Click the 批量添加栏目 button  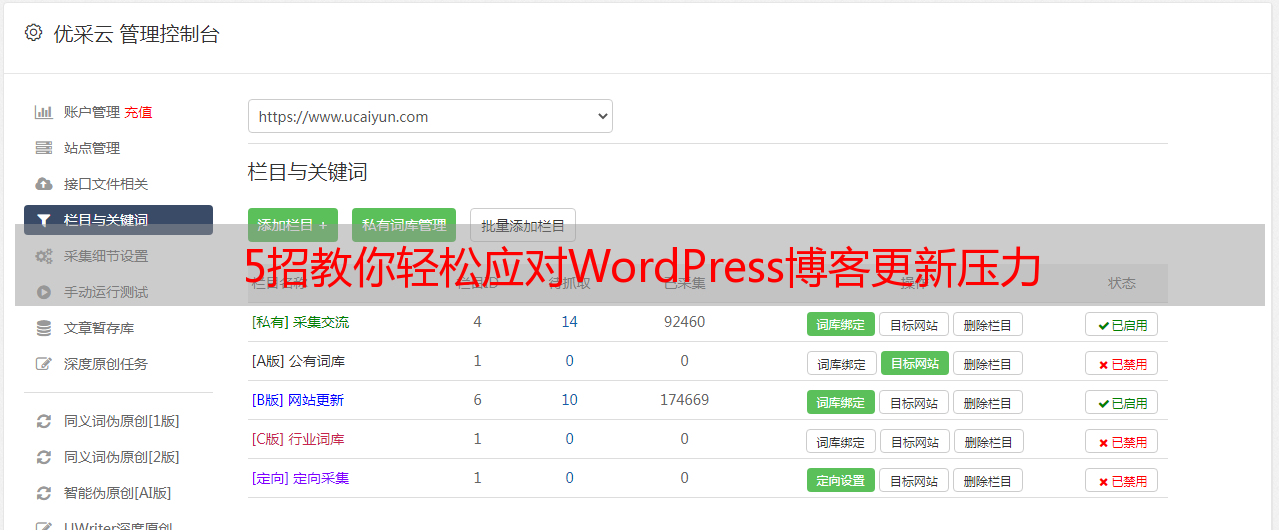click(x=523, y=225)
